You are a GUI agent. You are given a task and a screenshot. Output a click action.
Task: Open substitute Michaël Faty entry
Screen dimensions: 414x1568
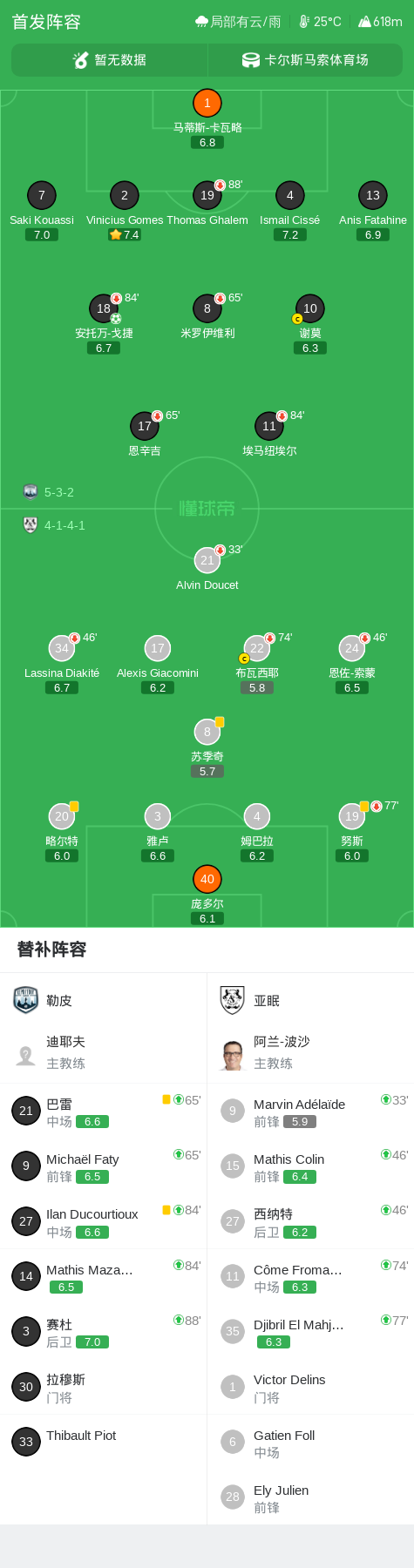[x=104, y=1166]
